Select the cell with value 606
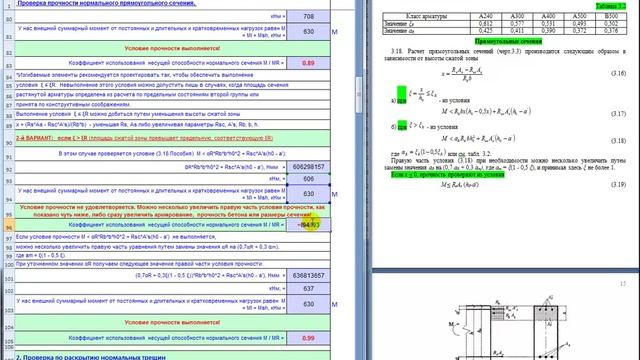Image resolution: width=640 pixels, height=360 pixels. pos(309,179)
